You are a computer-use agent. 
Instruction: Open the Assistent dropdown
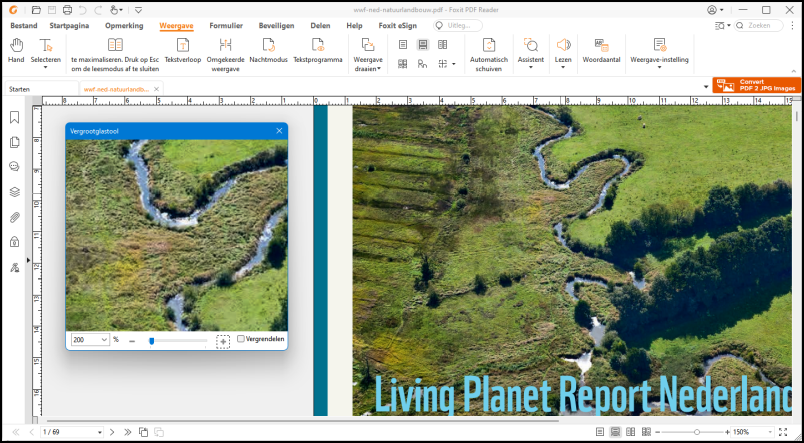pyautogui.click(x=531, y=67)
